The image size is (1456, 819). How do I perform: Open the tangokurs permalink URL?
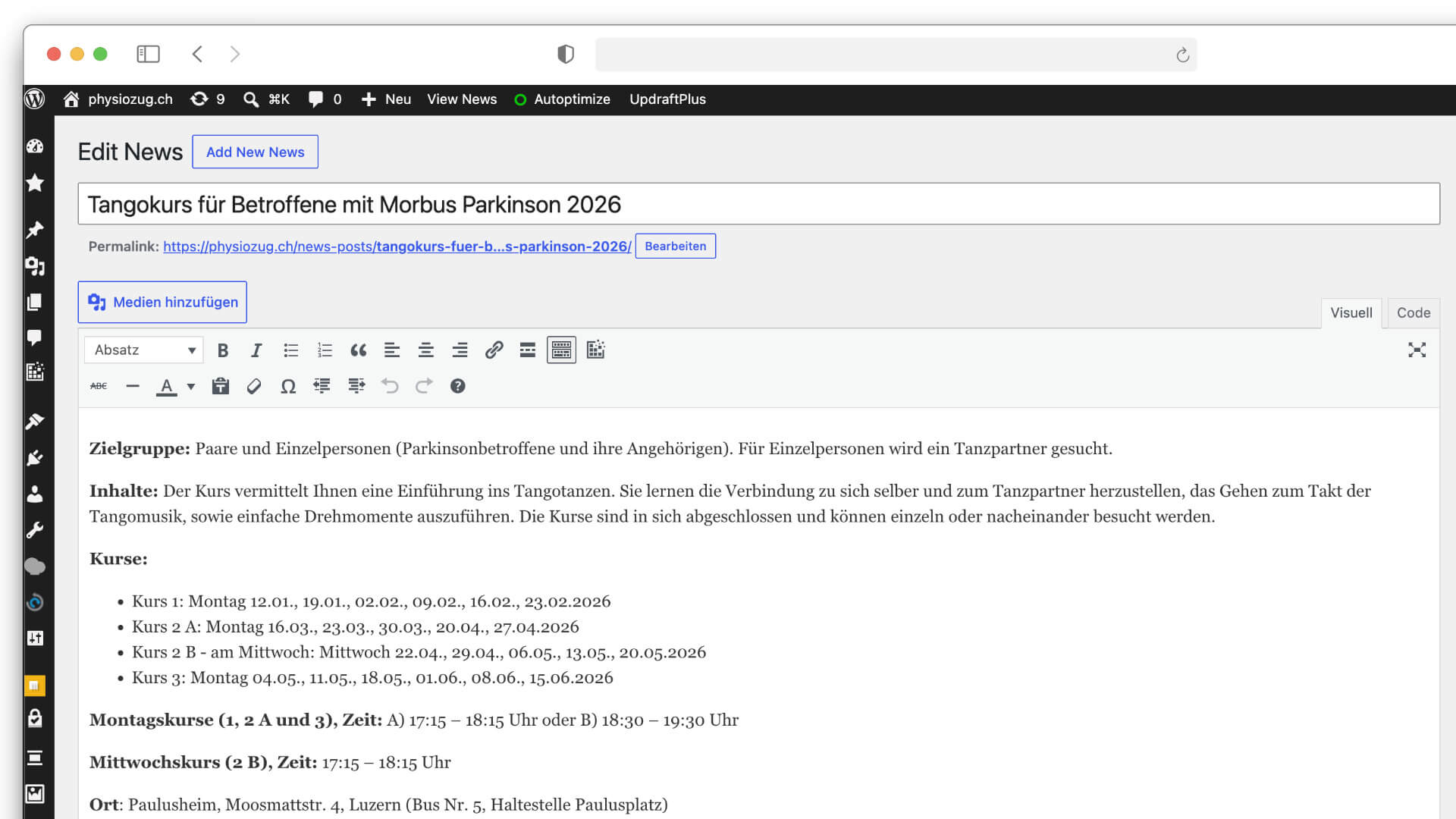click(397, 246)
